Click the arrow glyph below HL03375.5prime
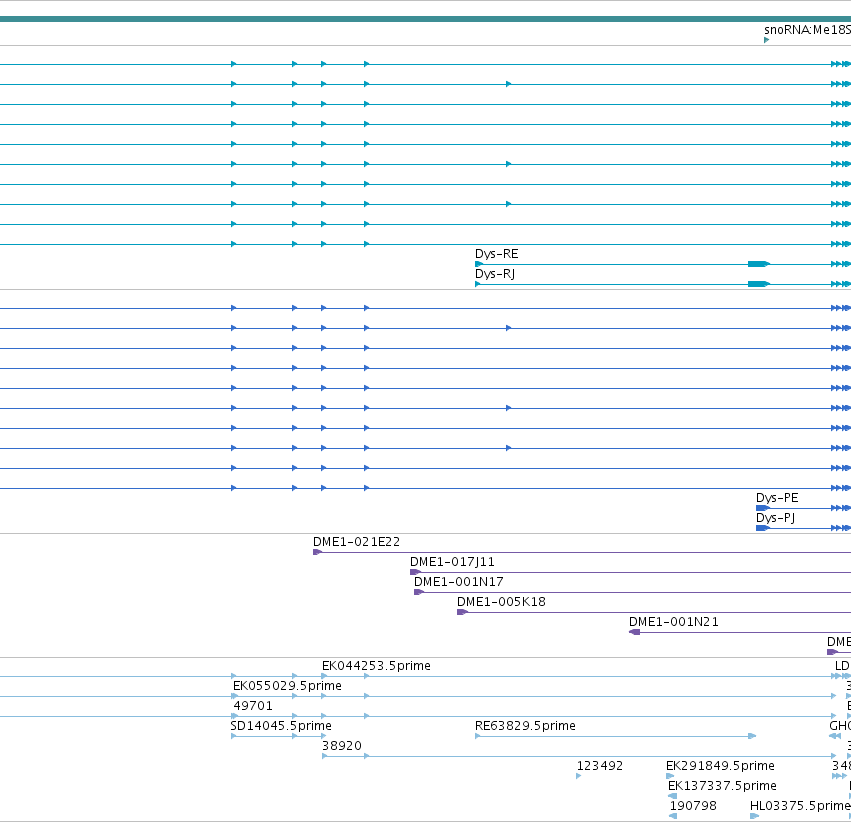This screenshot has height=822, width=851. 754,817
